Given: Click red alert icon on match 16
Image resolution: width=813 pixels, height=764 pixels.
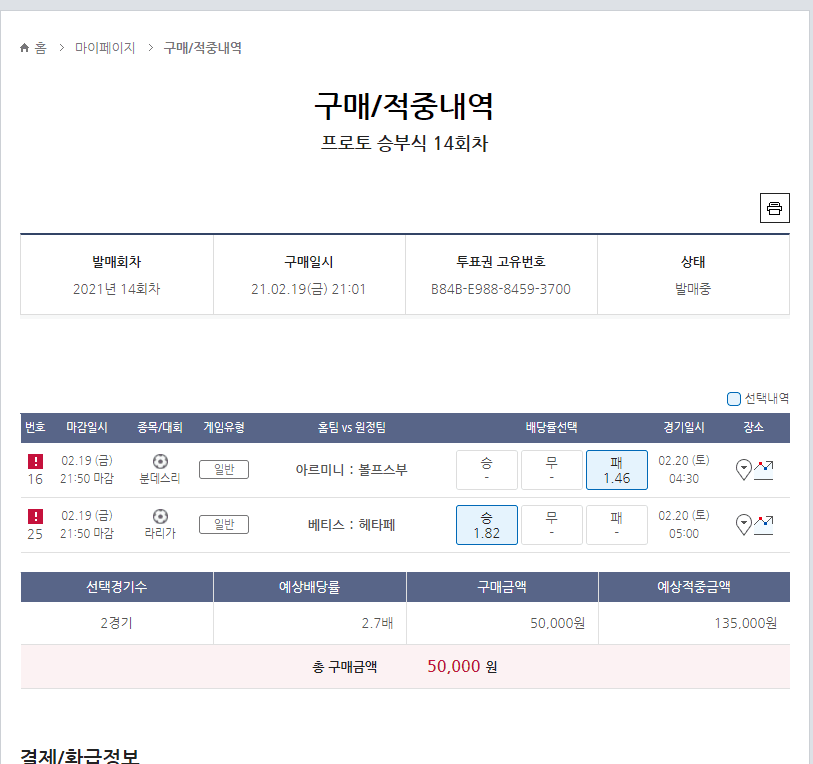Looking at the screenshot, I should 35,461.
